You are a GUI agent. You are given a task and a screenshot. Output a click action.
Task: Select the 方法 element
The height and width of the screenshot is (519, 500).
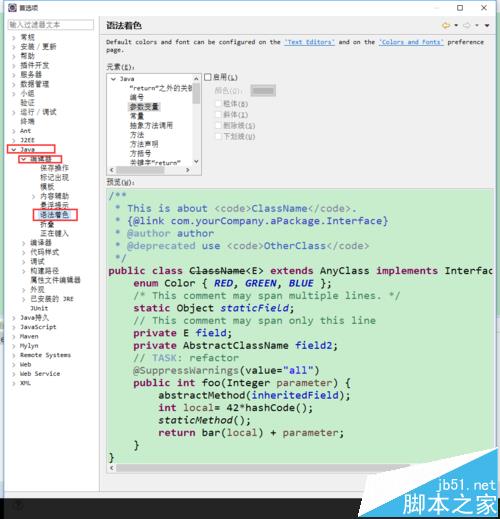click(x=137, y=135)
